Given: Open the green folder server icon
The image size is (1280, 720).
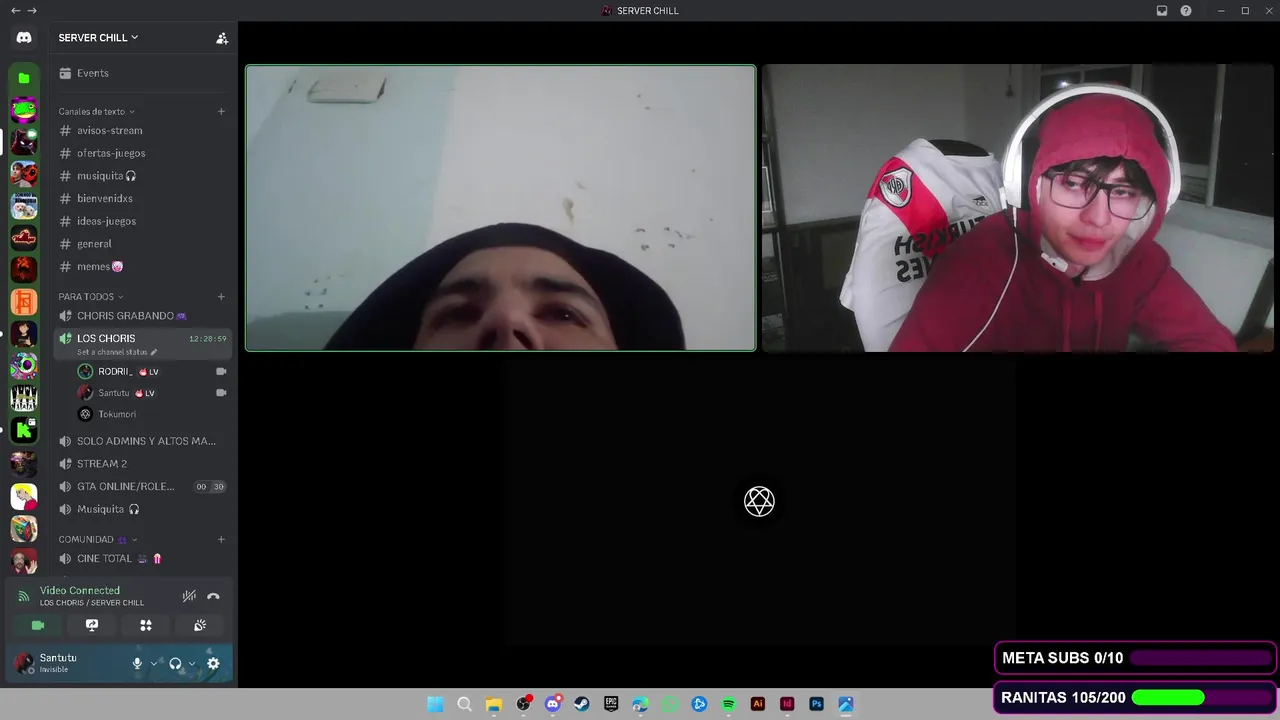Looking at the screenshot, I should coord(24,78).
